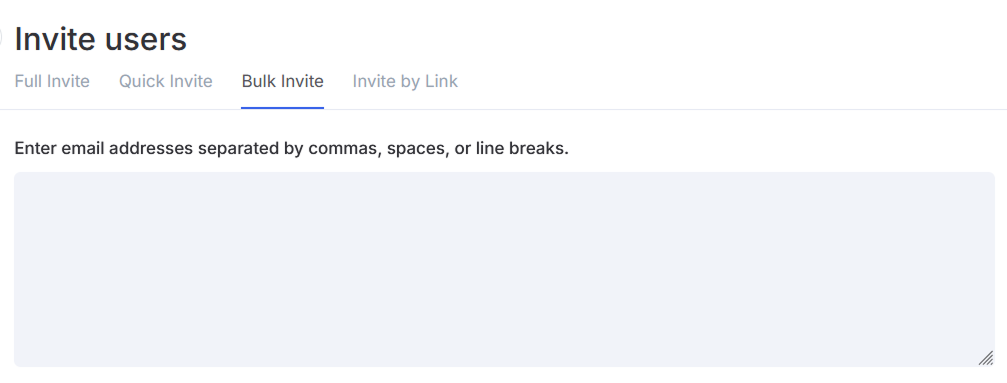1007x383 pixels.
Task: Pick the Invite by Link option
Action: (405, 82)
